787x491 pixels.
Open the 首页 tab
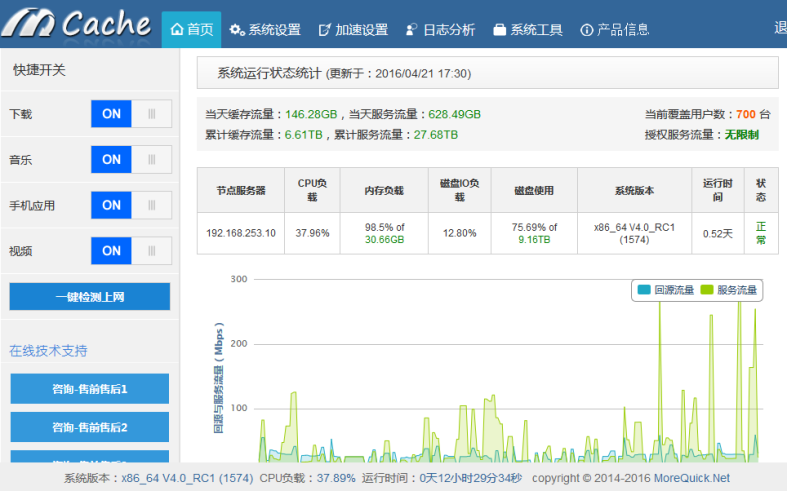click(x=191, y=30)
